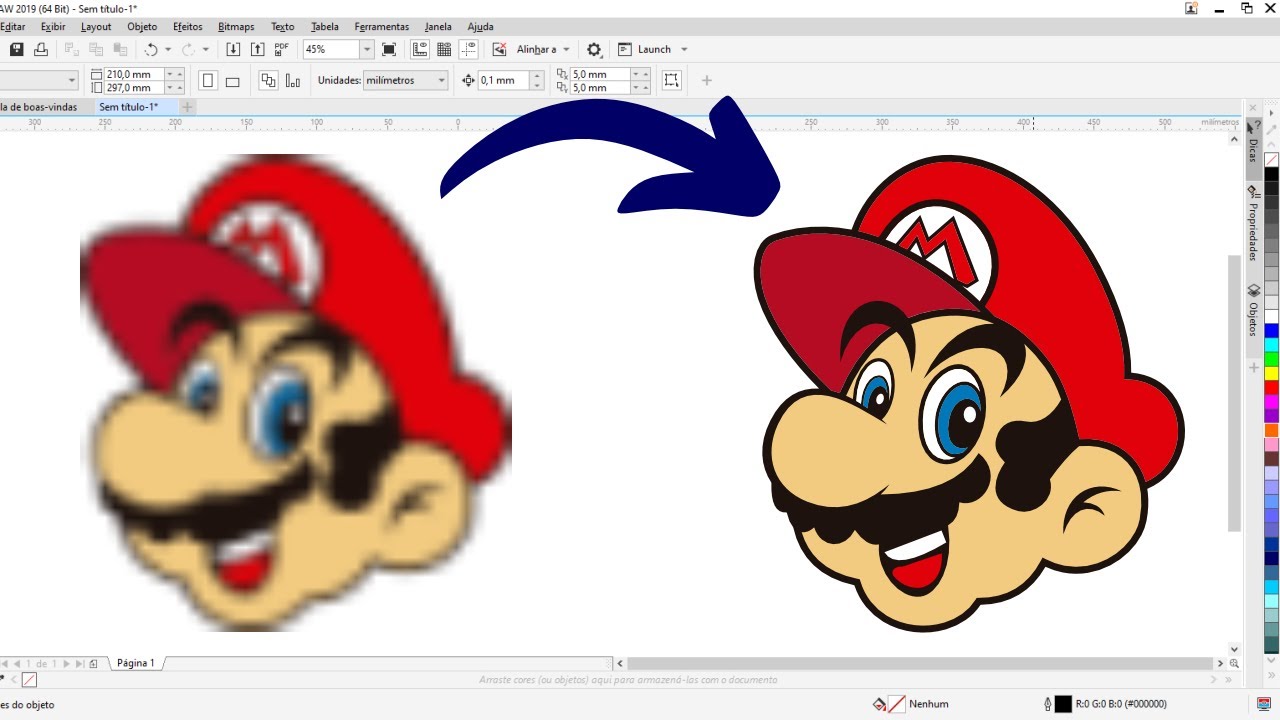Click the fill color Nenhum indicator
1280x720 pixels.
(910, 704)
